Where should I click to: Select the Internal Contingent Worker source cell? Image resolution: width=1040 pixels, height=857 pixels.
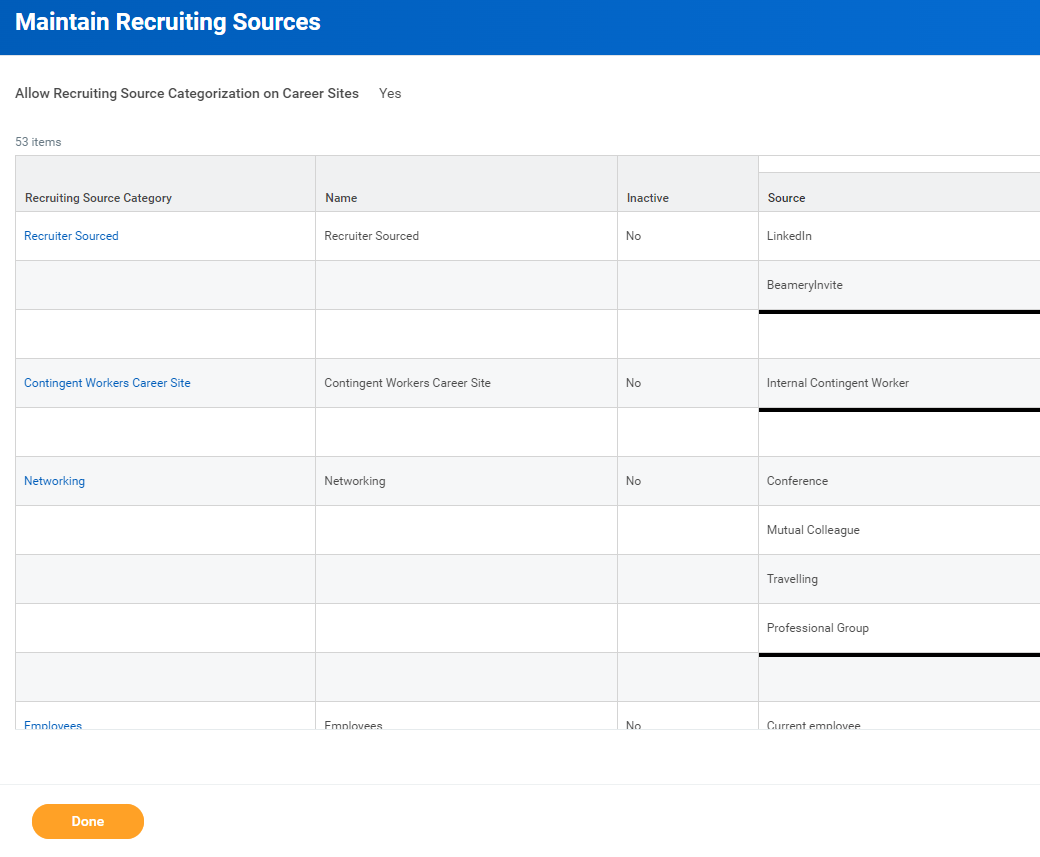pyautogui.click(x=899, y=383)
